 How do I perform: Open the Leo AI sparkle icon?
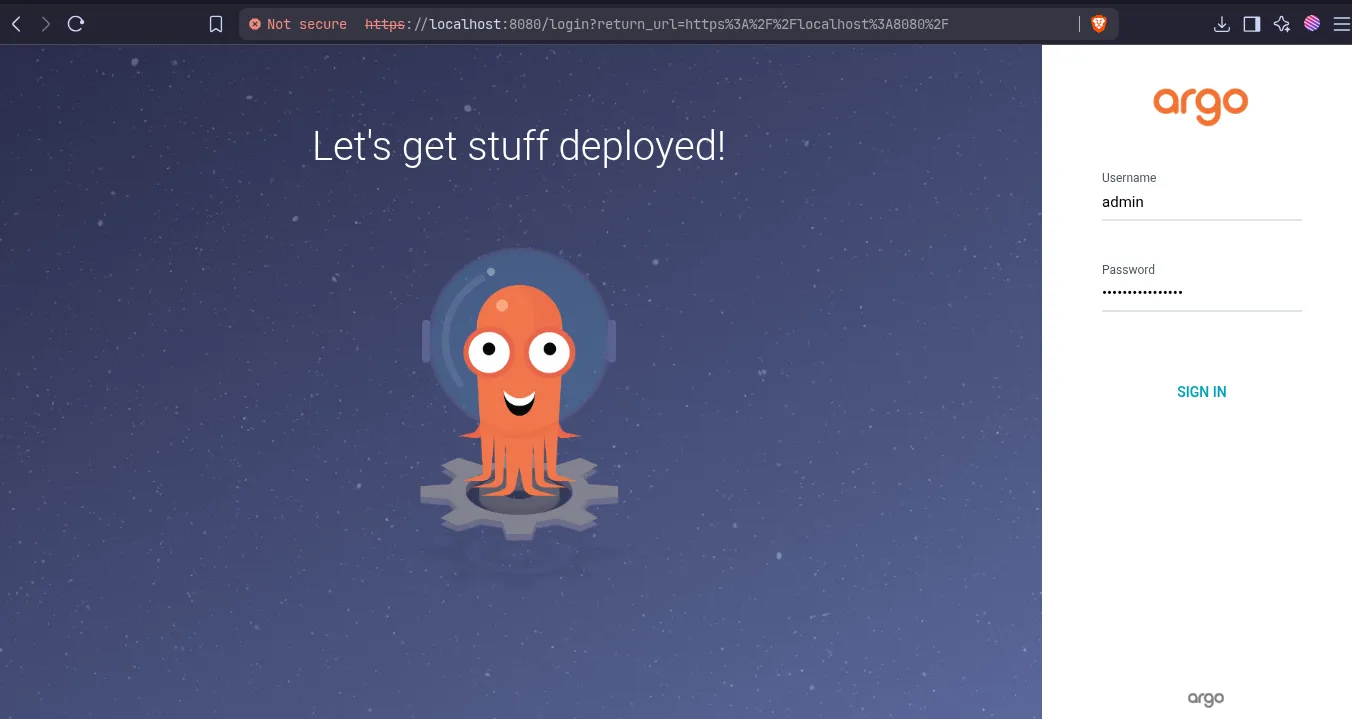click(1282, 24)
